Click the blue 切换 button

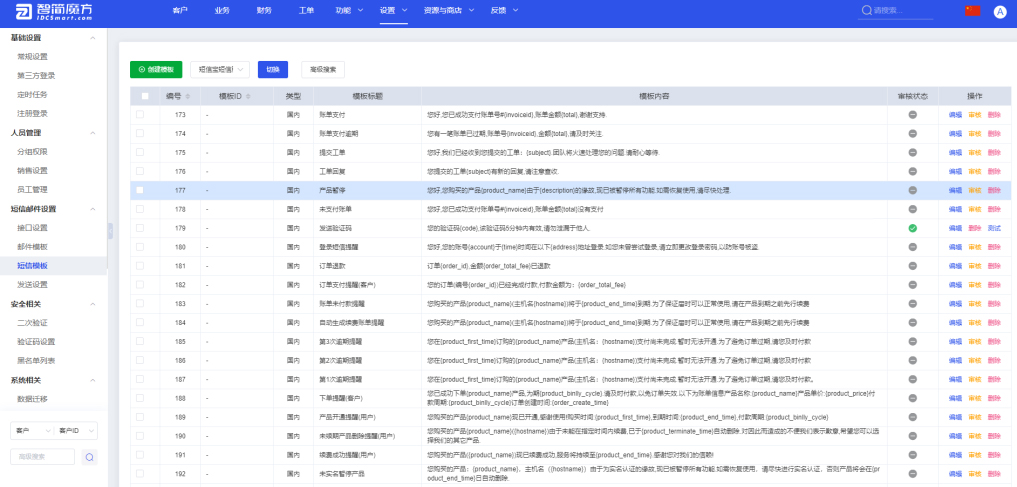click(x=272, y=69)
